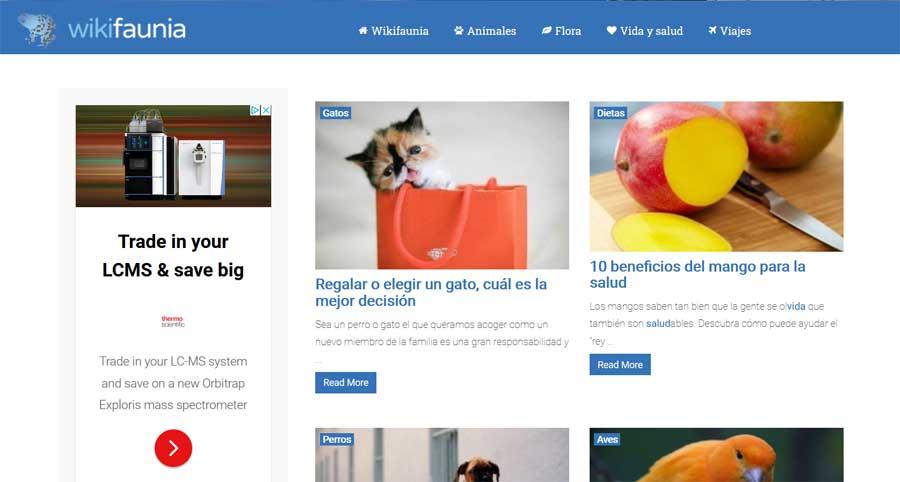Select the Aves category tag
The height and width of the screenshot is (482, 900).
click(x=607, y=440)
